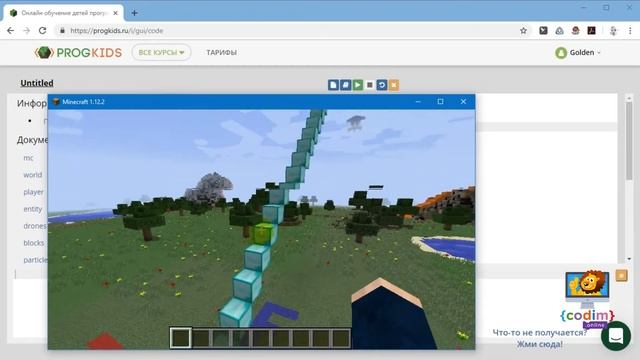Maximize the Minecraft 1.12.2 window

[440, 102]
